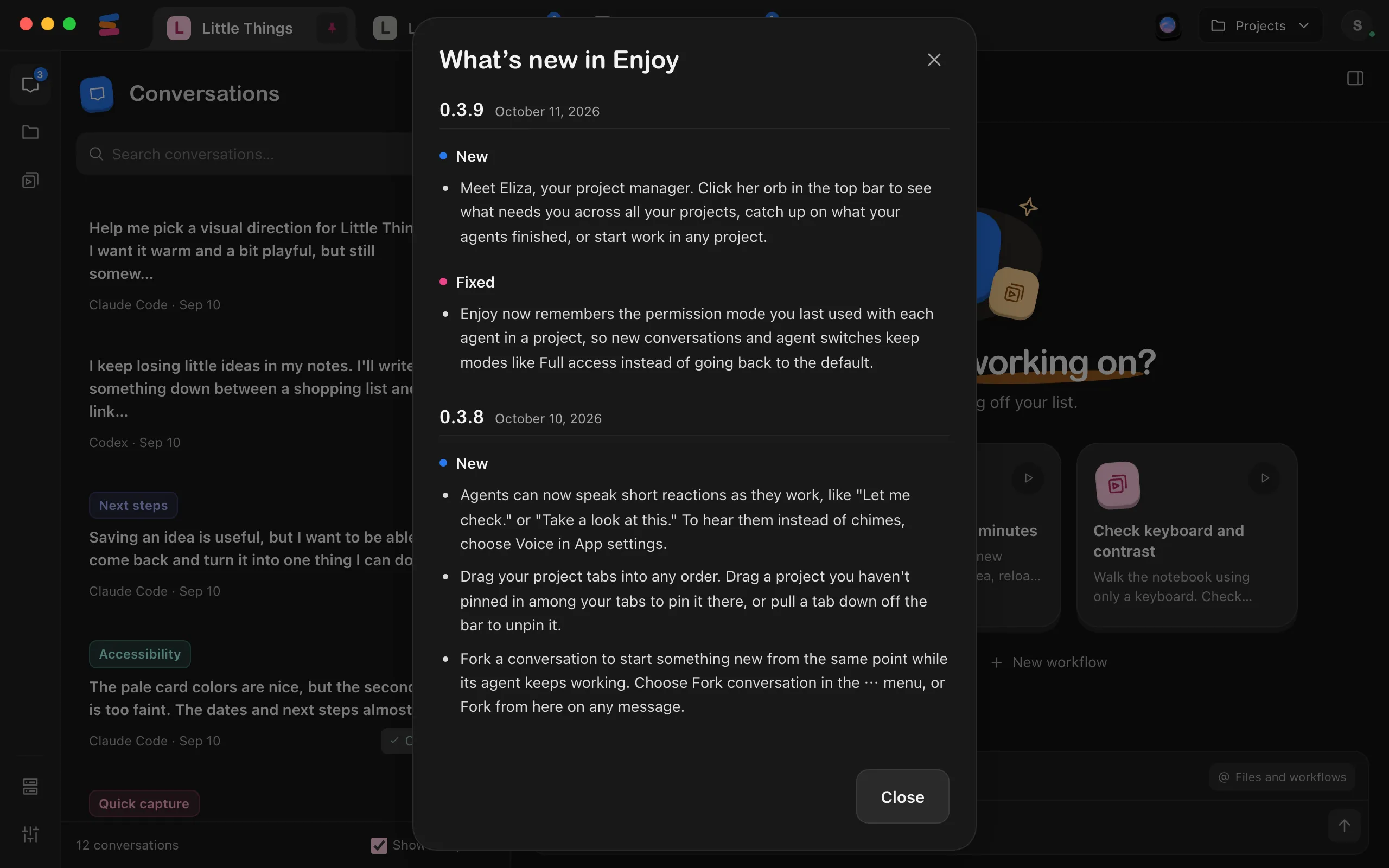Screen dimensions: 1389x868
Task: Click the Next steps tag
Action: click(133, 505)
